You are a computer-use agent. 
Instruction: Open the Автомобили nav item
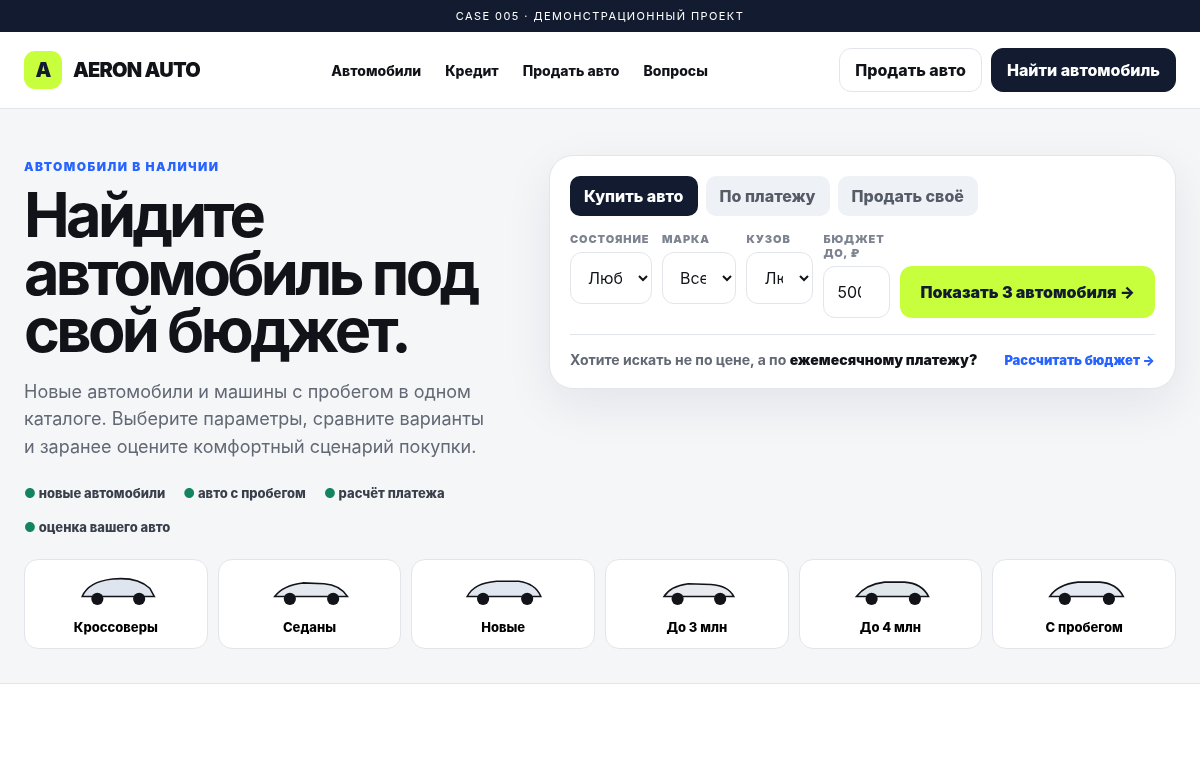(x=376, y=71)
